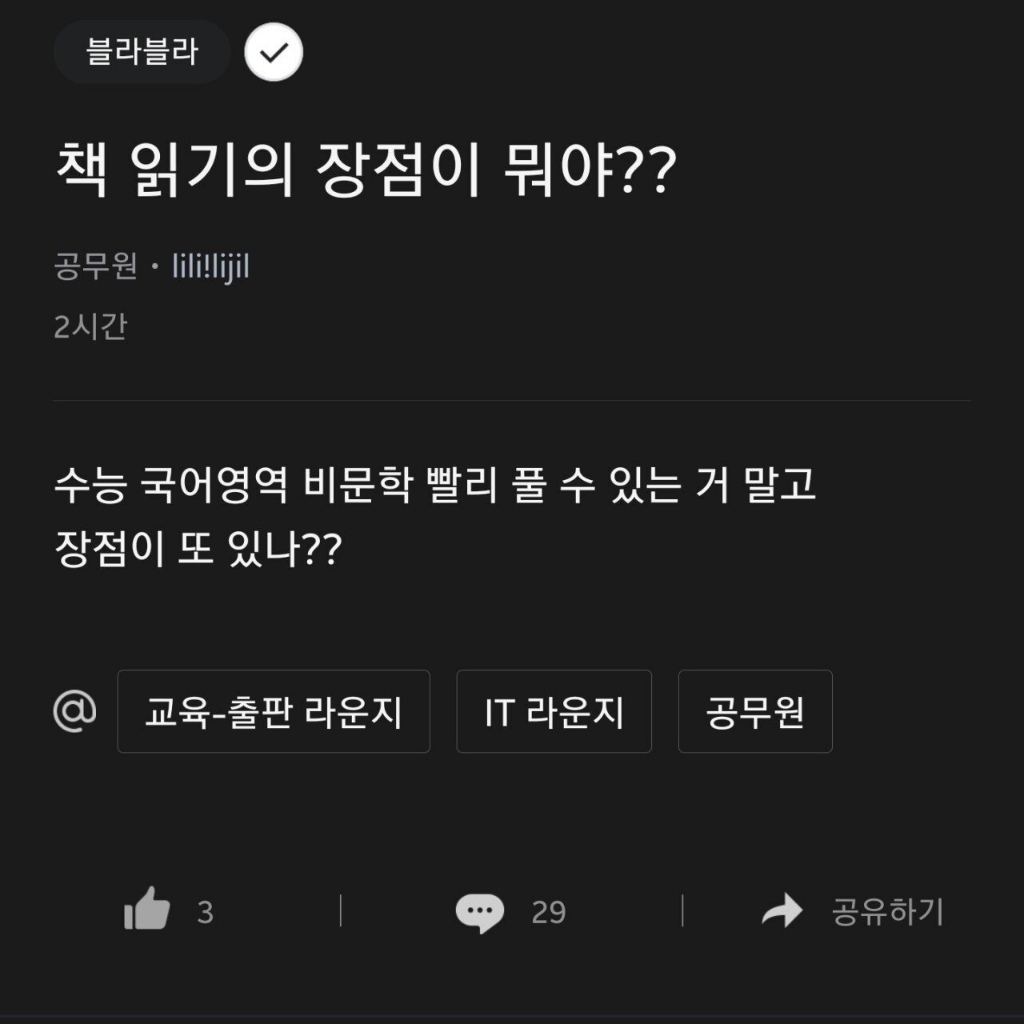Click body line starting with 수능 국어영역
Image resolution: width=1024 pixels, height=1024 pixels.
(435, 488)
